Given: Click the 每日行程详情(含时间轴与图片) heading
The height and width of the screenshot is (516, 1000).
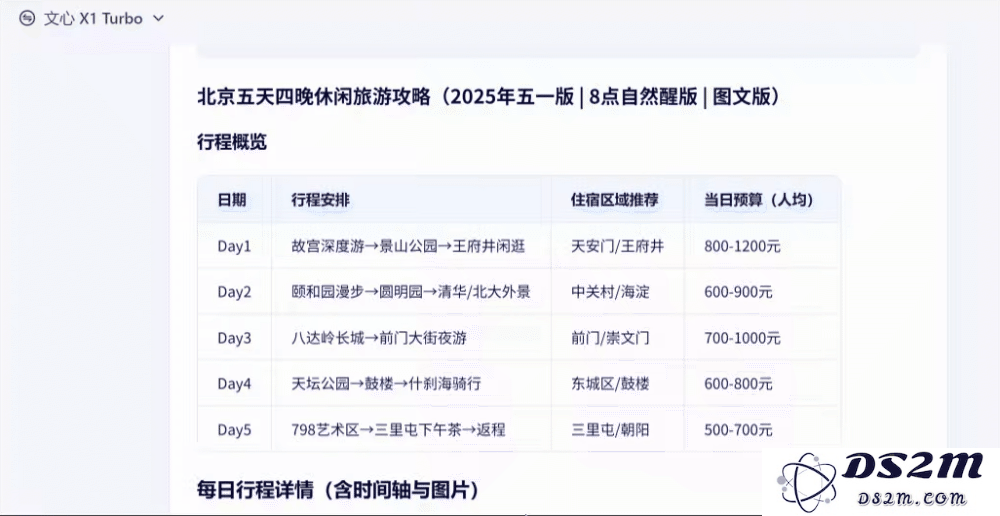Looking at the screenshot, I should (338, 490).
